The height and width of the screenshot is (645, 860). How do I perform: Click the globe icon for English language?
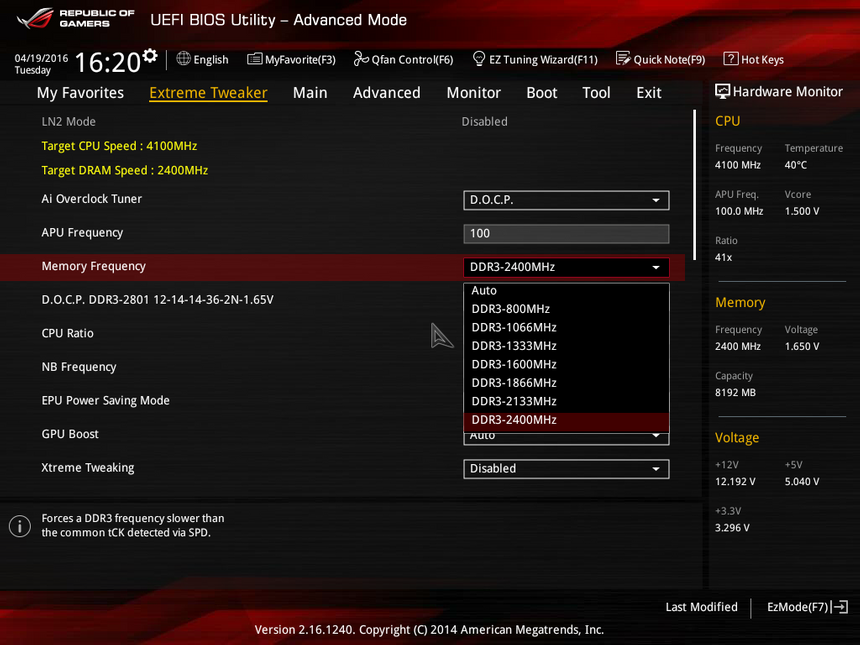(183, 59)
